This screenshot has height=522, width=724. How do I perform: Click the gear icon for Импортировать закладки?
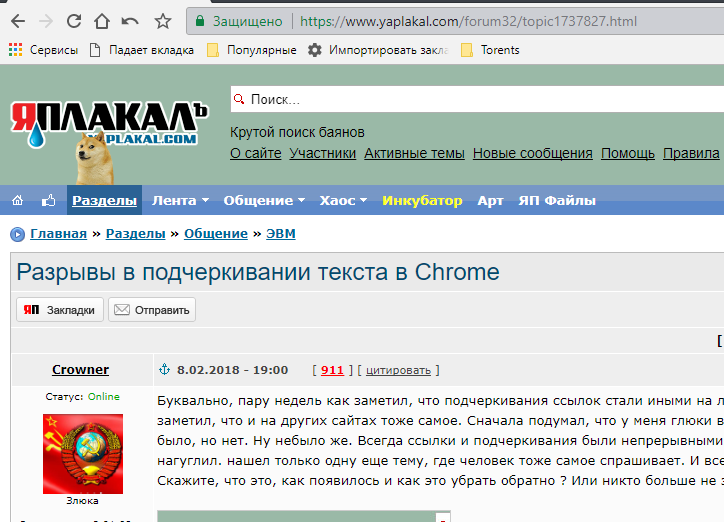(x=314, y=50)
